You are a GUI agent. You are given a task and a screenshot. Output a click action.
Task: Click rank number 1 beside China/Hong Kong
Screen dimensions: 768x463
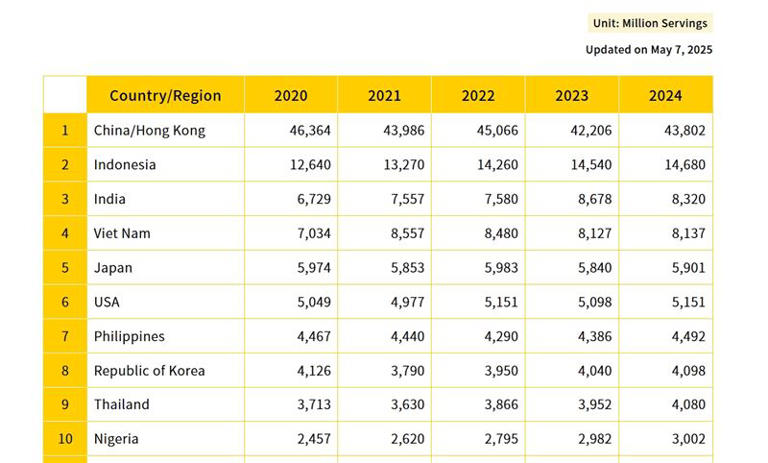tap(65, 130)
